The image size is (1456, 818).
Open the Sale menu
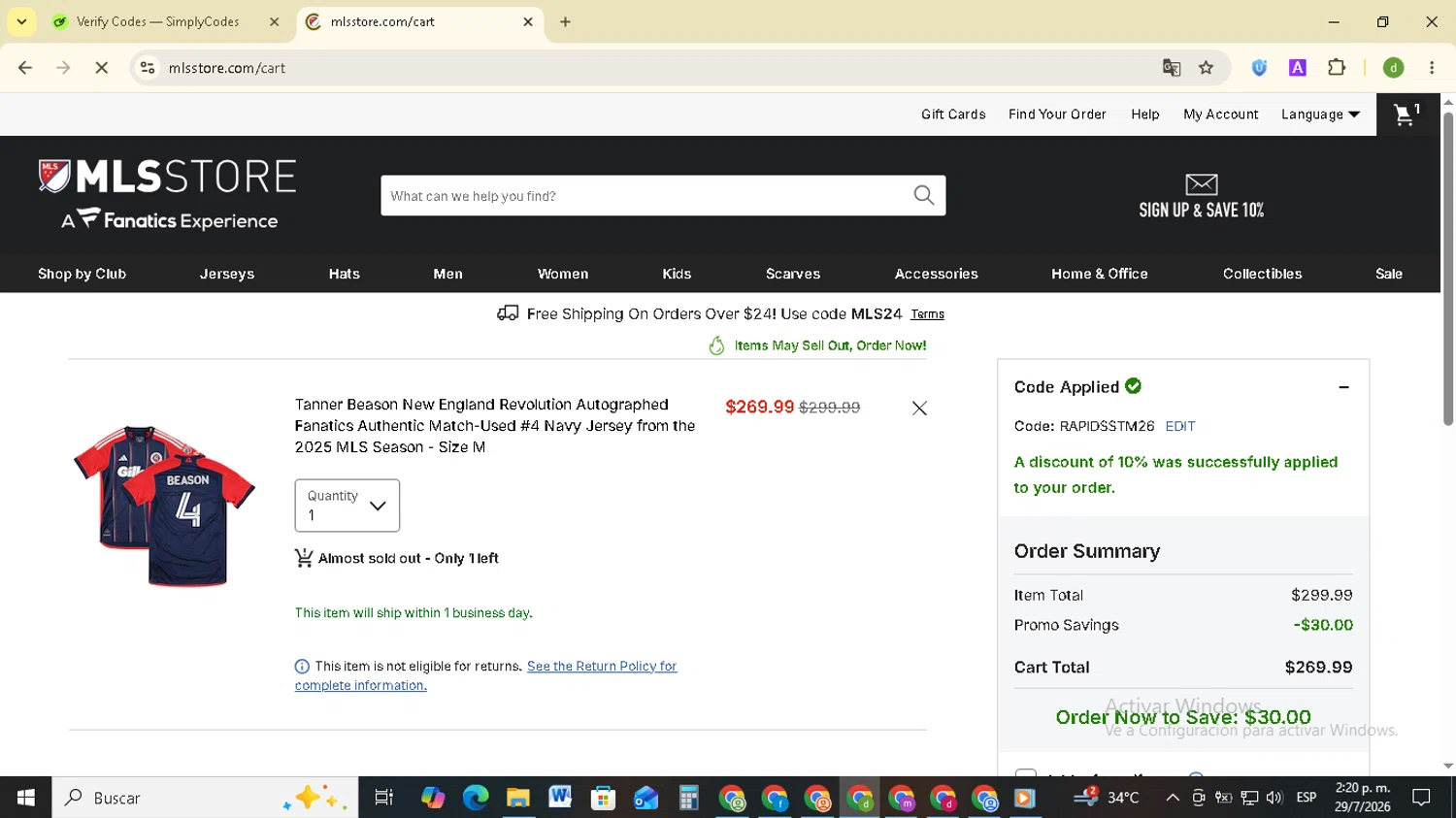1389,274
